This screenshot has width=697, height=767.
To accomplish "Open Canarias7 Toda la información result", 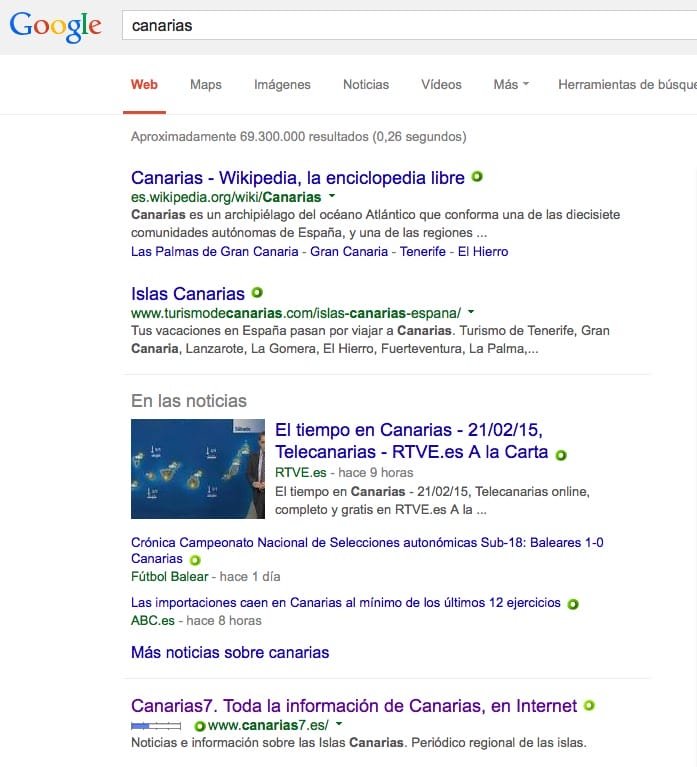I will pyautogui.click(x=354, y=706).
